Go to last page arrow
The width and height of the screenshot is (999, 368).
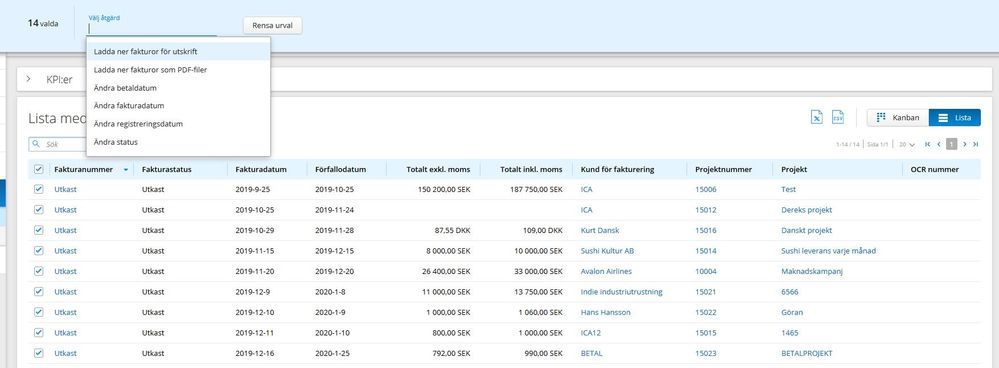975,145
